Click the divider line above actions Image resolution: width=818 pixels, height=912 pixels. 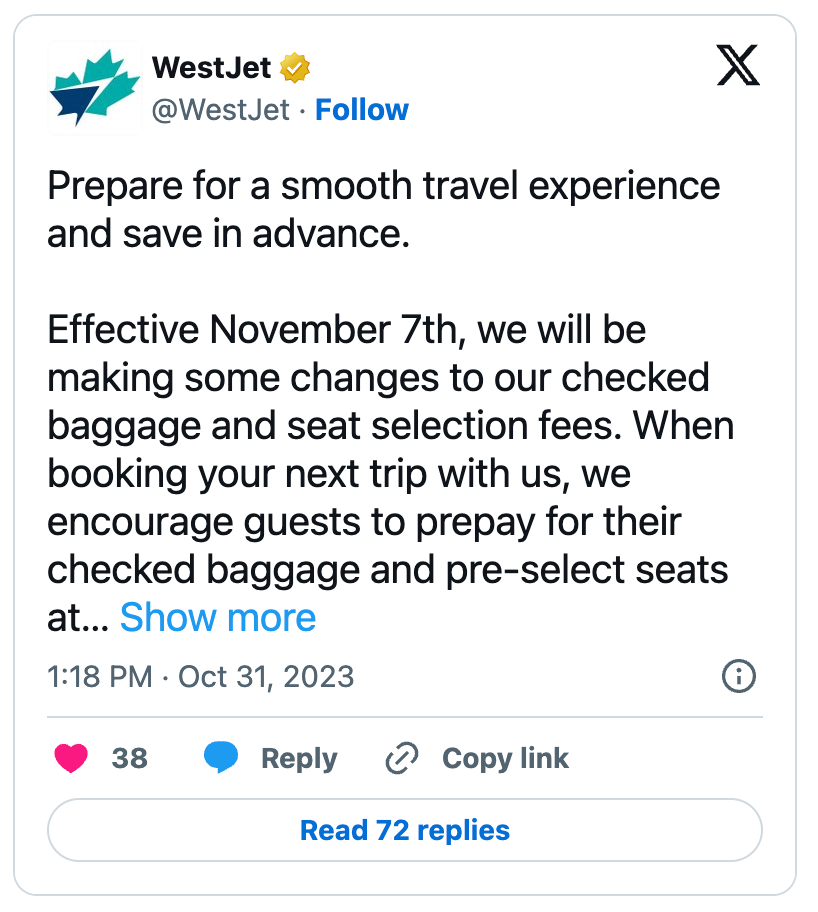(405, 717)
